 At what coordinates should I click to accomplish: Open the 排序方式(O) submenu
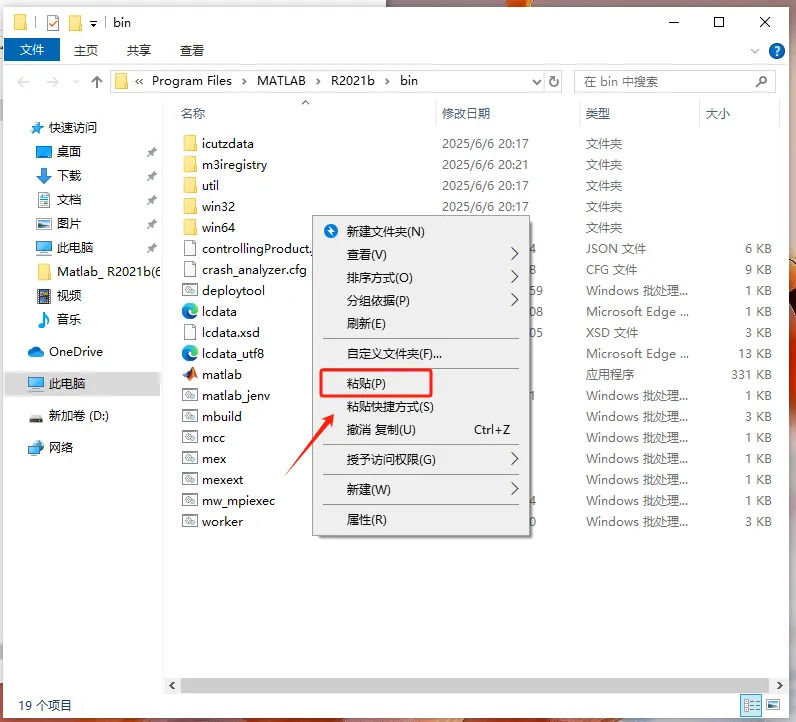[421, 277]
